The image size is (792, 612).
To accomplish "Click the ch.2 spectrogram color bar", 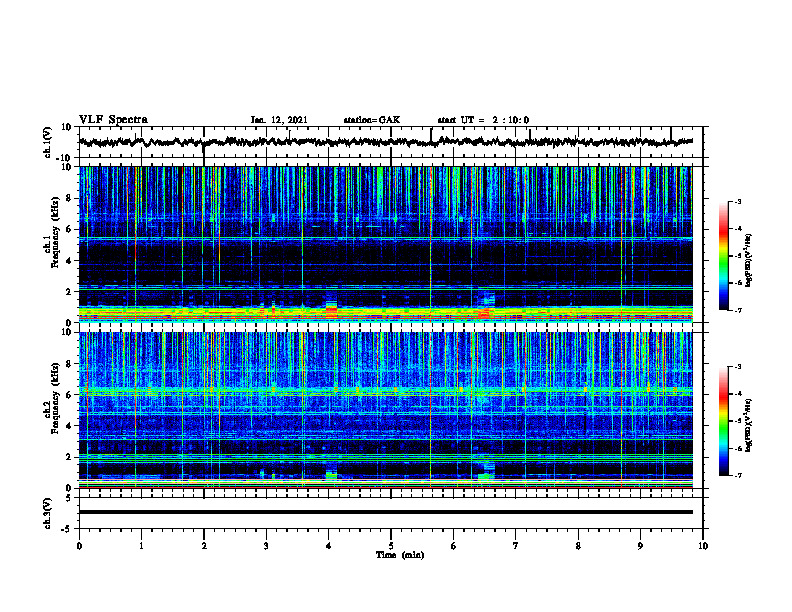I will click(x=723, y=421).
